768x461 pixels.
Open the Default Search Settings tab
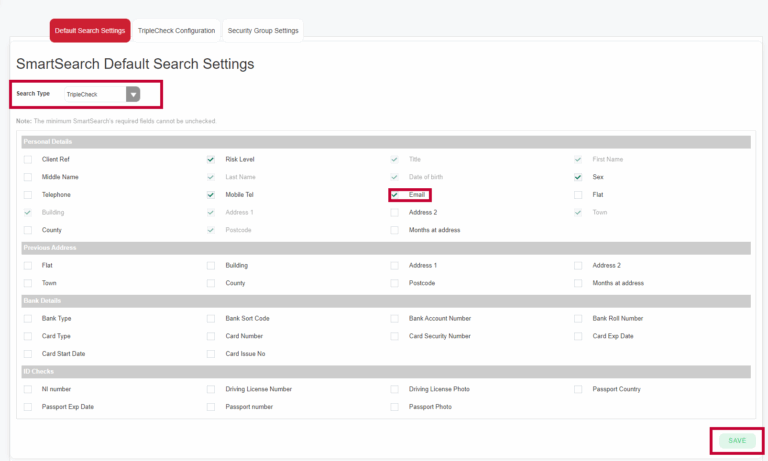tap(90, 30)
